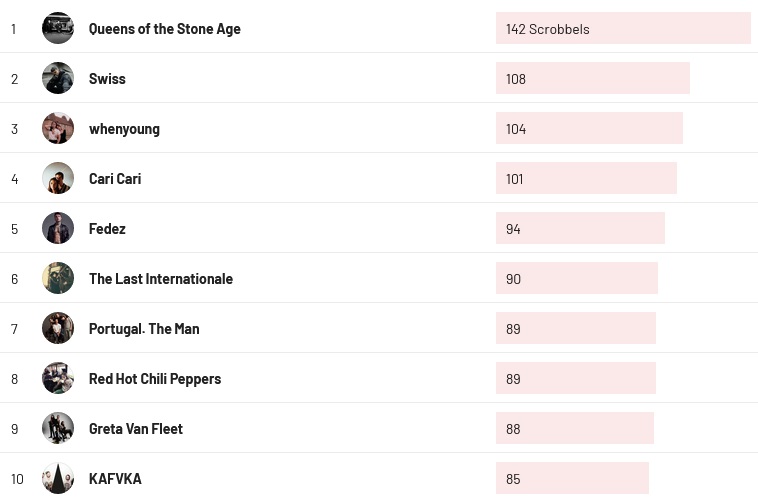Viewport: 758px width, 501px height.
Task: Open the KAFVKA artist link
Action: point(115,479)
